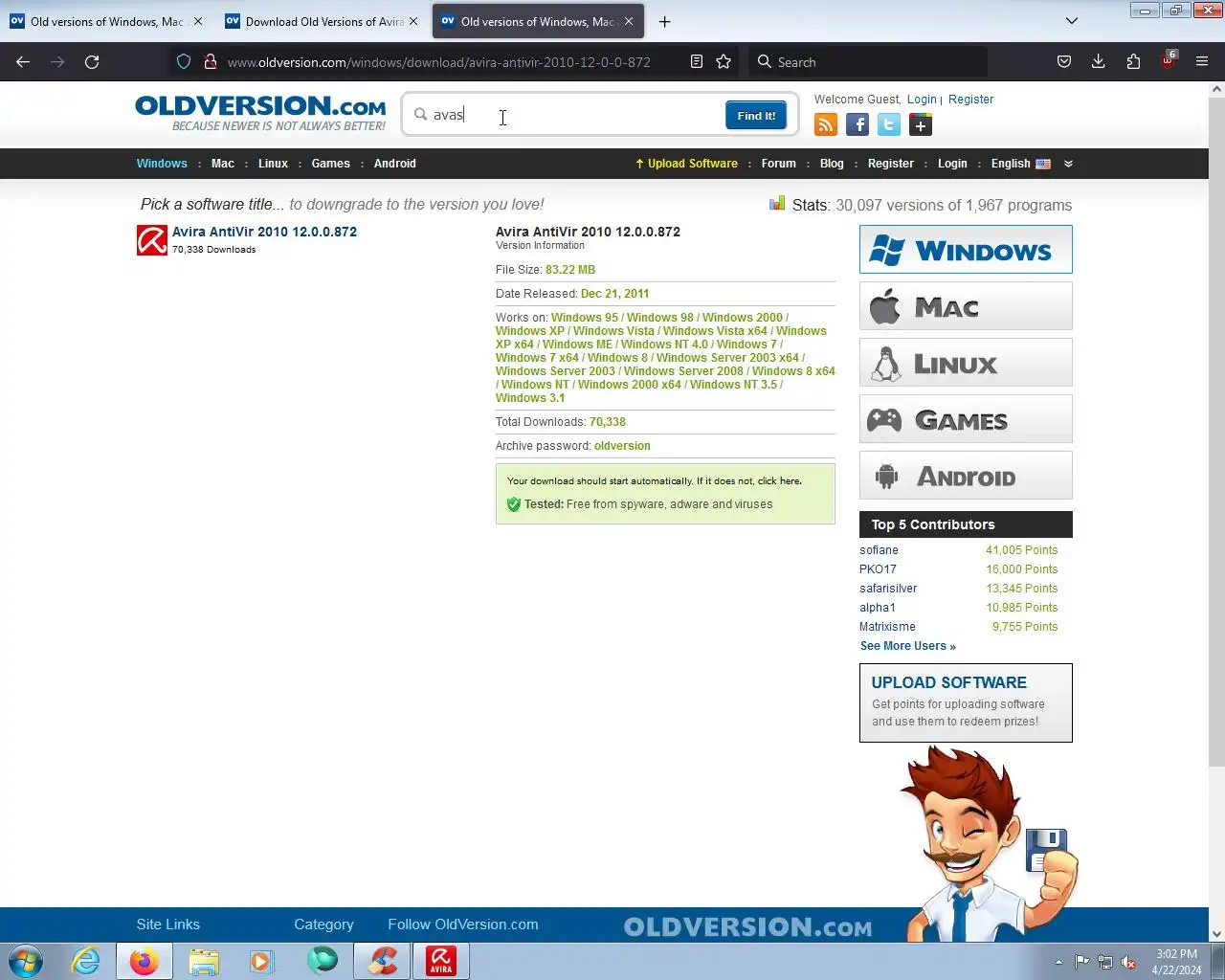Expand the nav bar double-chevron dropdown
The image size is (1225, 980).
tap(1068, 164)
